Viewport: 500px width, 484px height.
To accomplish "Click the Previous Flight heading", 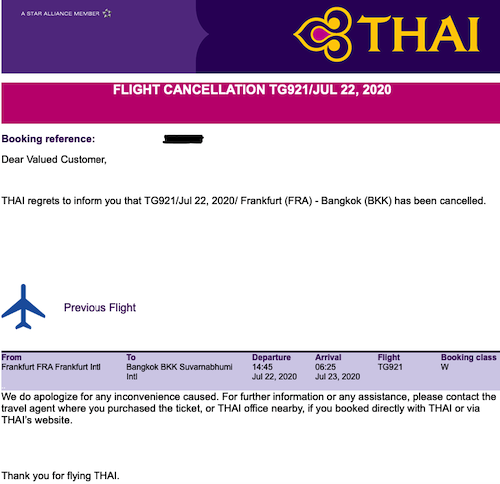I will click(x=100, y=307).
